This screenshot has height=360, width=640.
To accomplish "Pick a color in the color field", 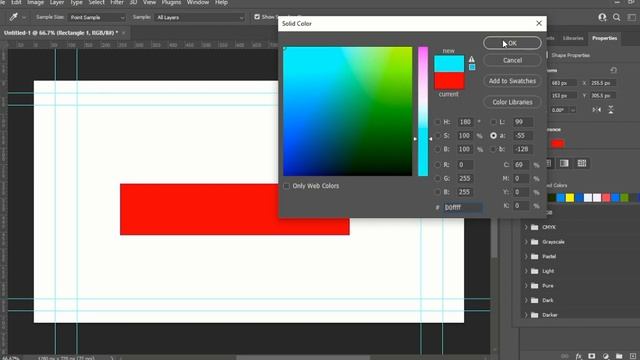I will pos(348,111).
